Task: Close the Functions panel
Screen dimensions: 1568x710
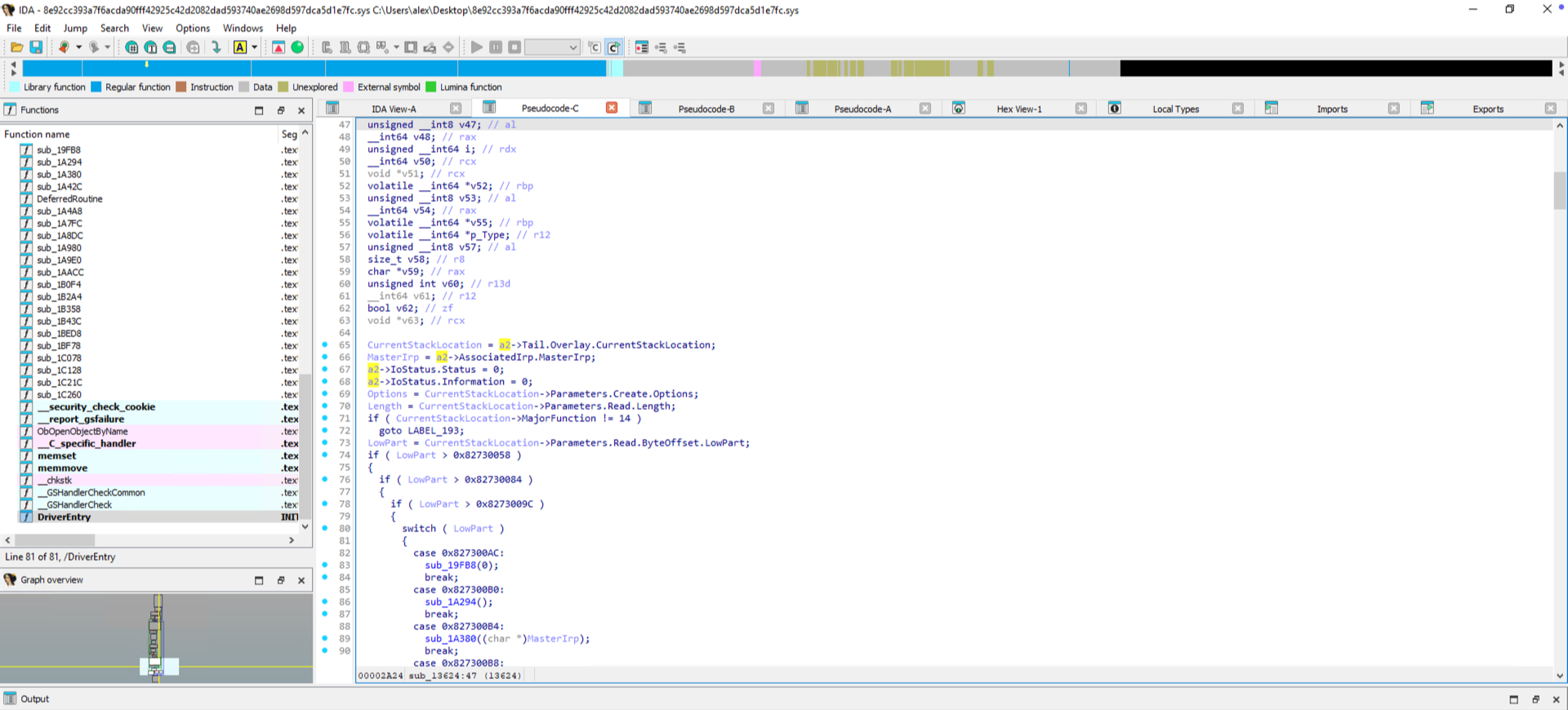Action: point(301,110)
